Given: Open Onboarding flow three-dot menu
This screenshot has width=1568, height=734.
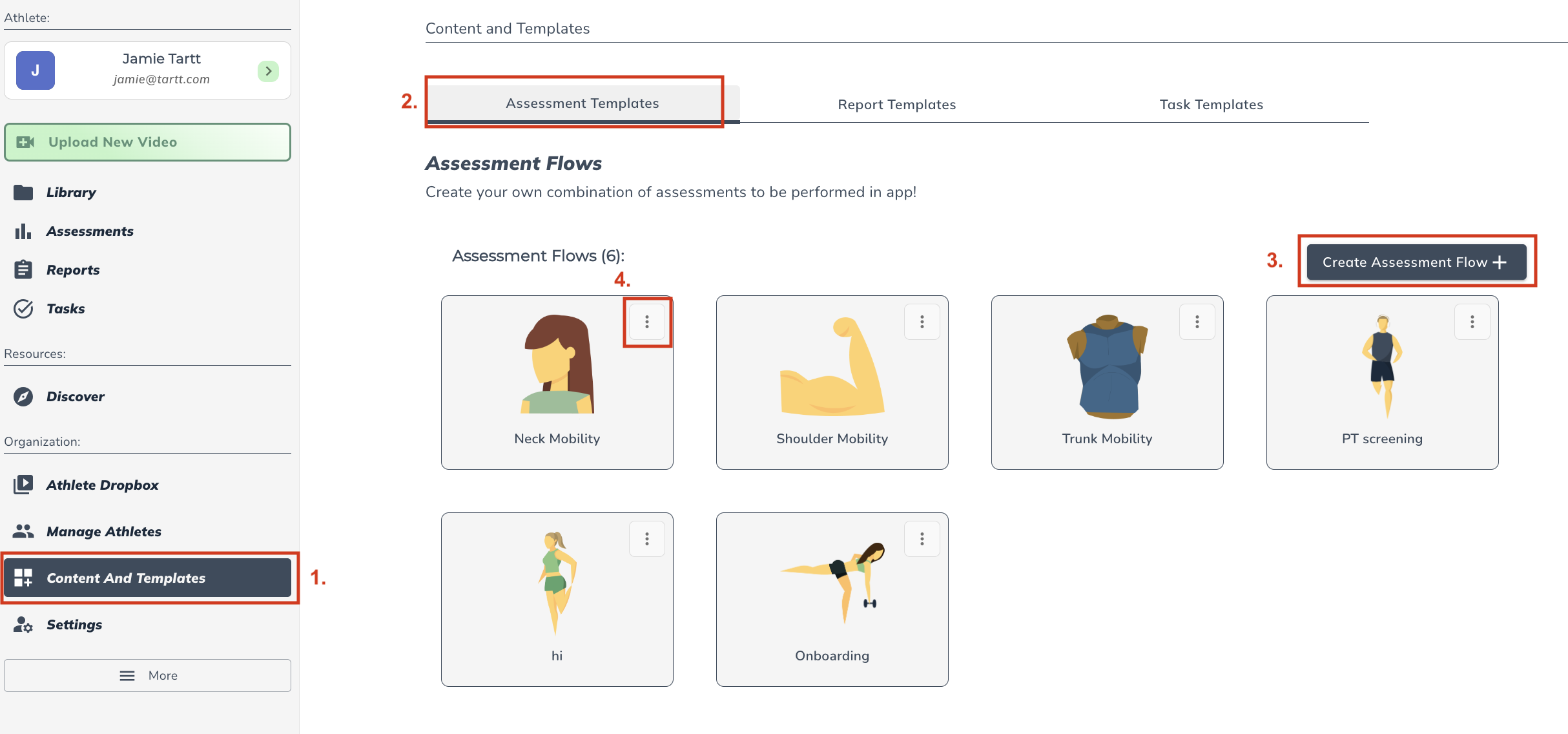Looking at the screenshot, I should (x=922, y=539).
